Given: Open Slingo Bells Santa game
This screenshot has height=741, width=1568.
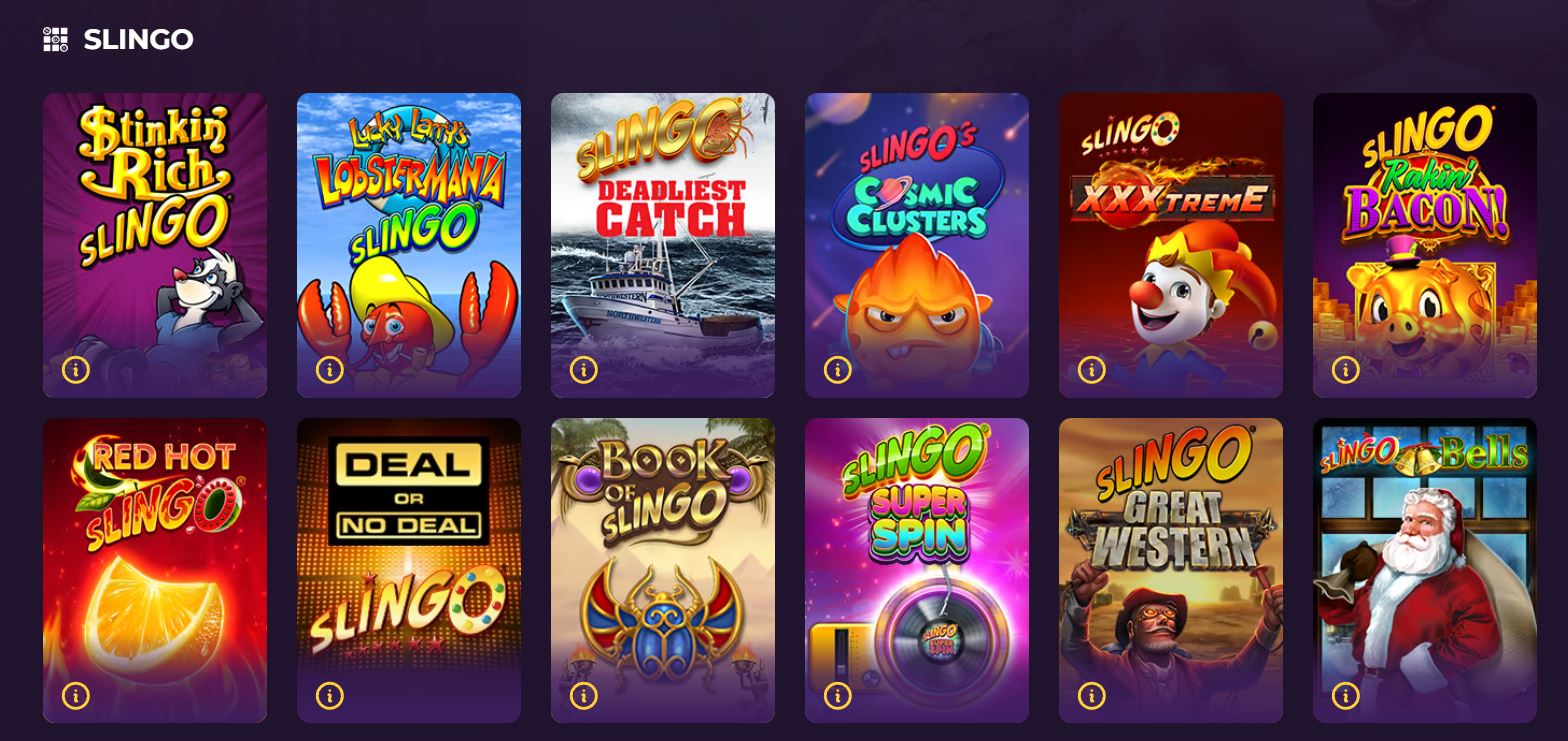Looking at the screenshot, I should pyautogui.click(x=1425, y=570).
